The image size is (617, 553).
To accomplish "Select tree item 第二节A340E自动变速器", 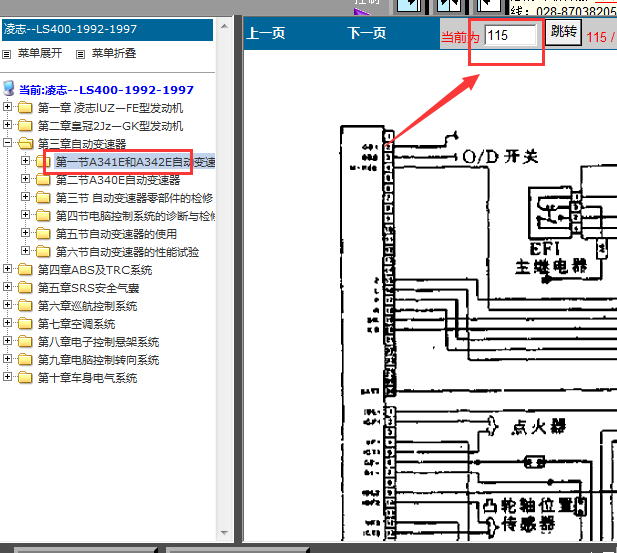I will coord(118,180).
